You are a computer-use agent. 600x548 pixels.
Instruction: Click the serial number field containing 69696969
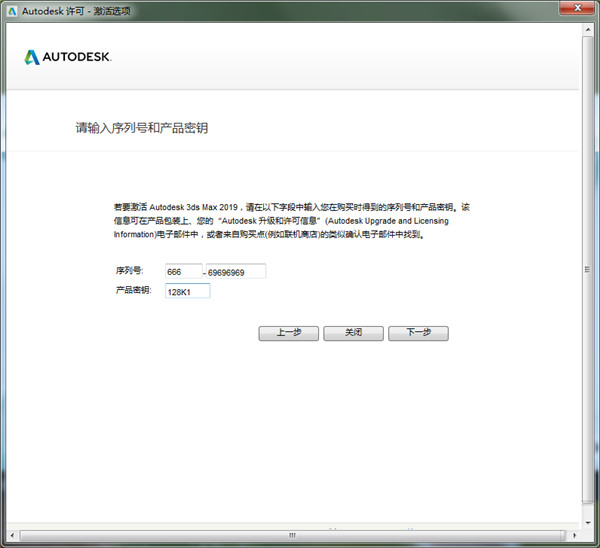coord(235,271)
